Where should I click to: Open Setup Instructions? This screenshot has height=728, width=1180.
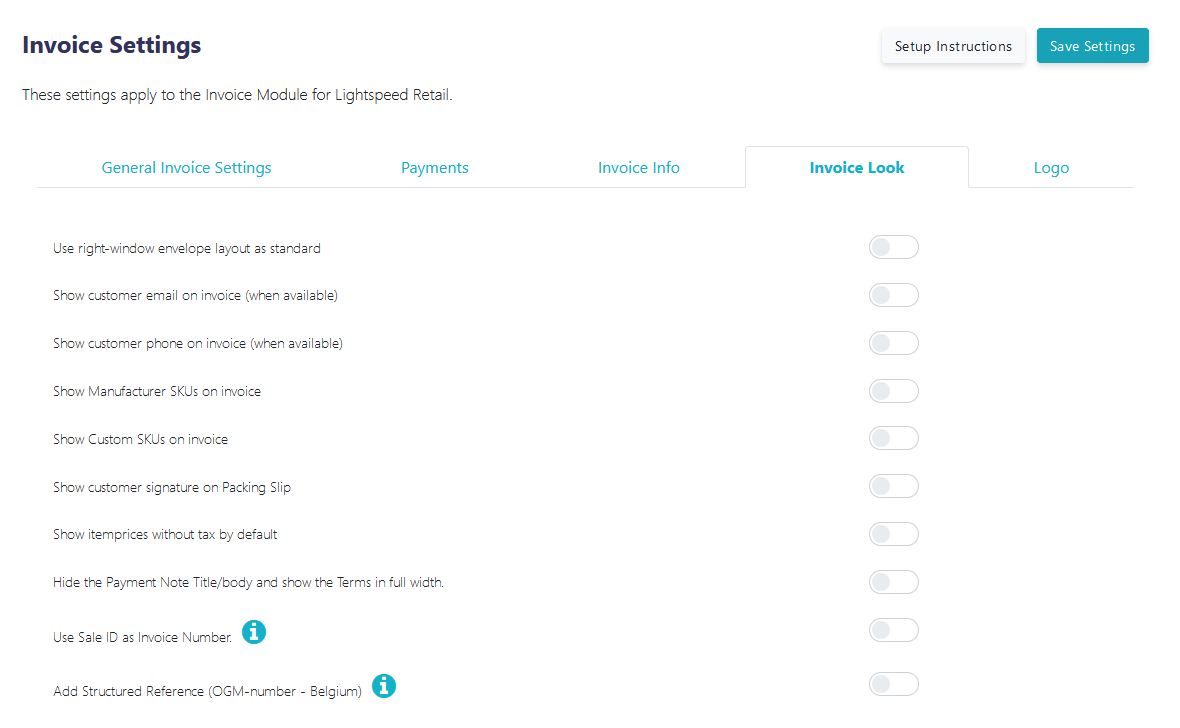[x=953, y=46]
